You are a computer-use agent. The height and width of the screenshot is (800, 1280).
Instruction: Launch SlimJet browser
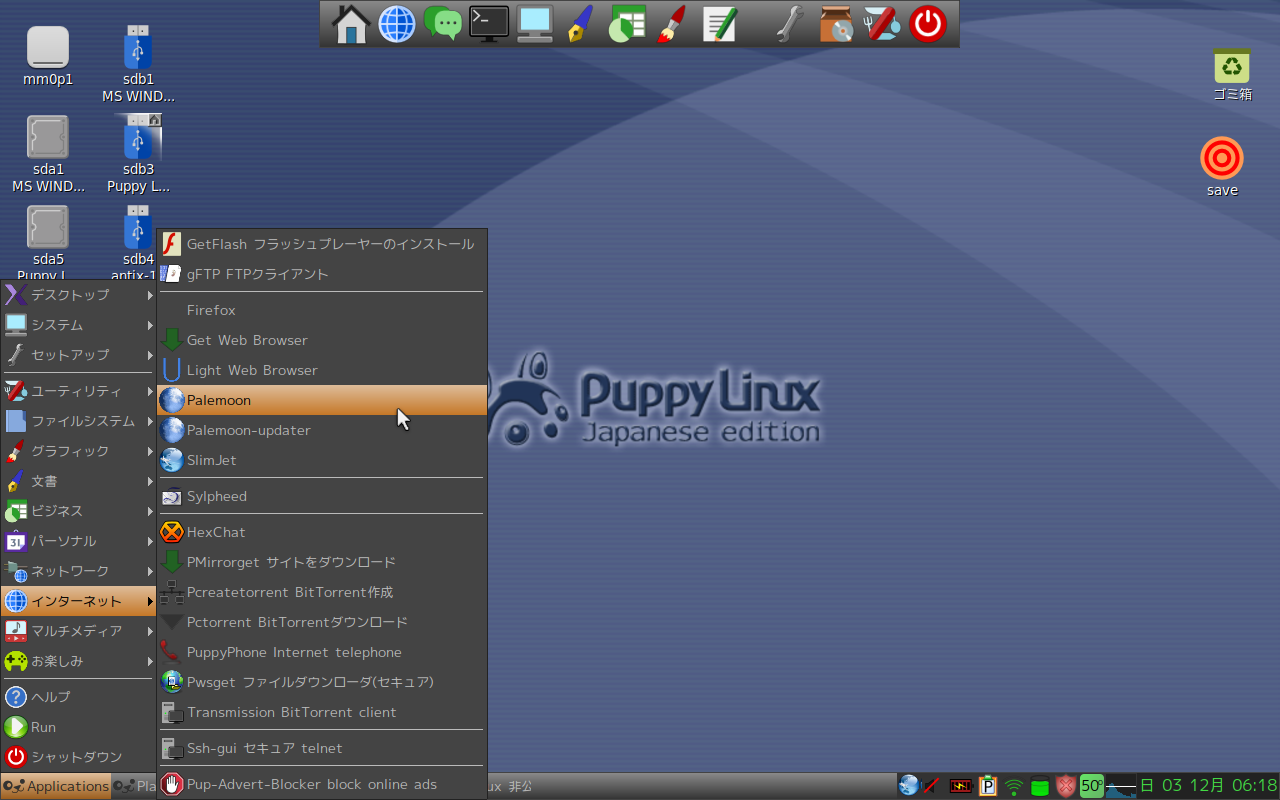pos(322,460)
